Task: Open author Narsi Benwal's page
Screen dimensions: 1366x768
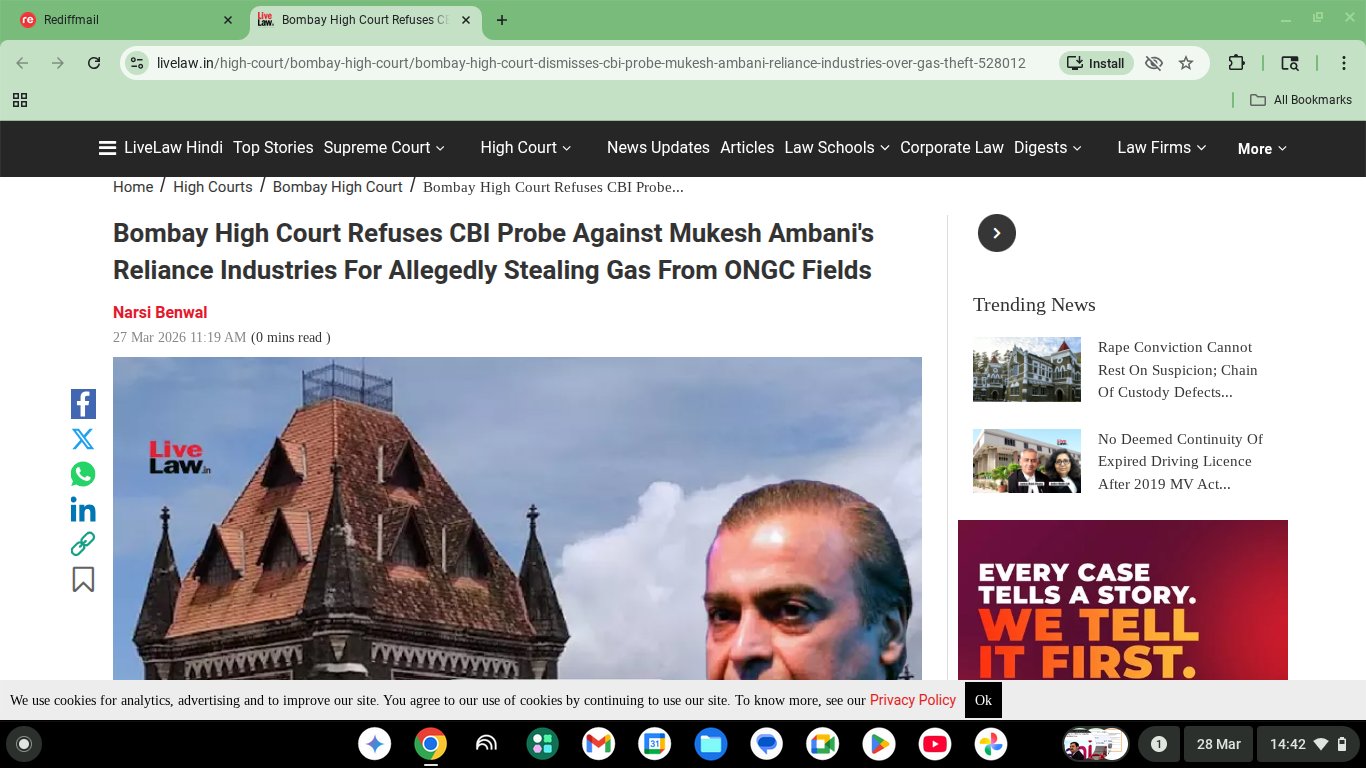Action: 160,313
